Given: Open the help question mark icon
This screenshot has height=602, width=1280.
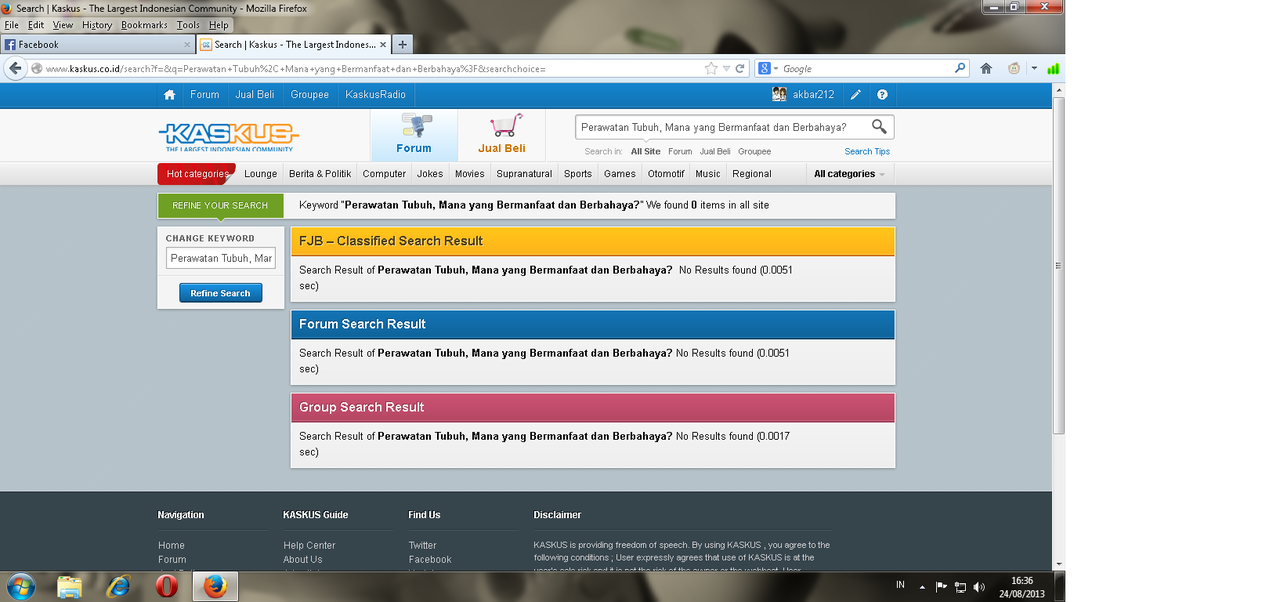Looking at the screenshot, I should point(882,95).
